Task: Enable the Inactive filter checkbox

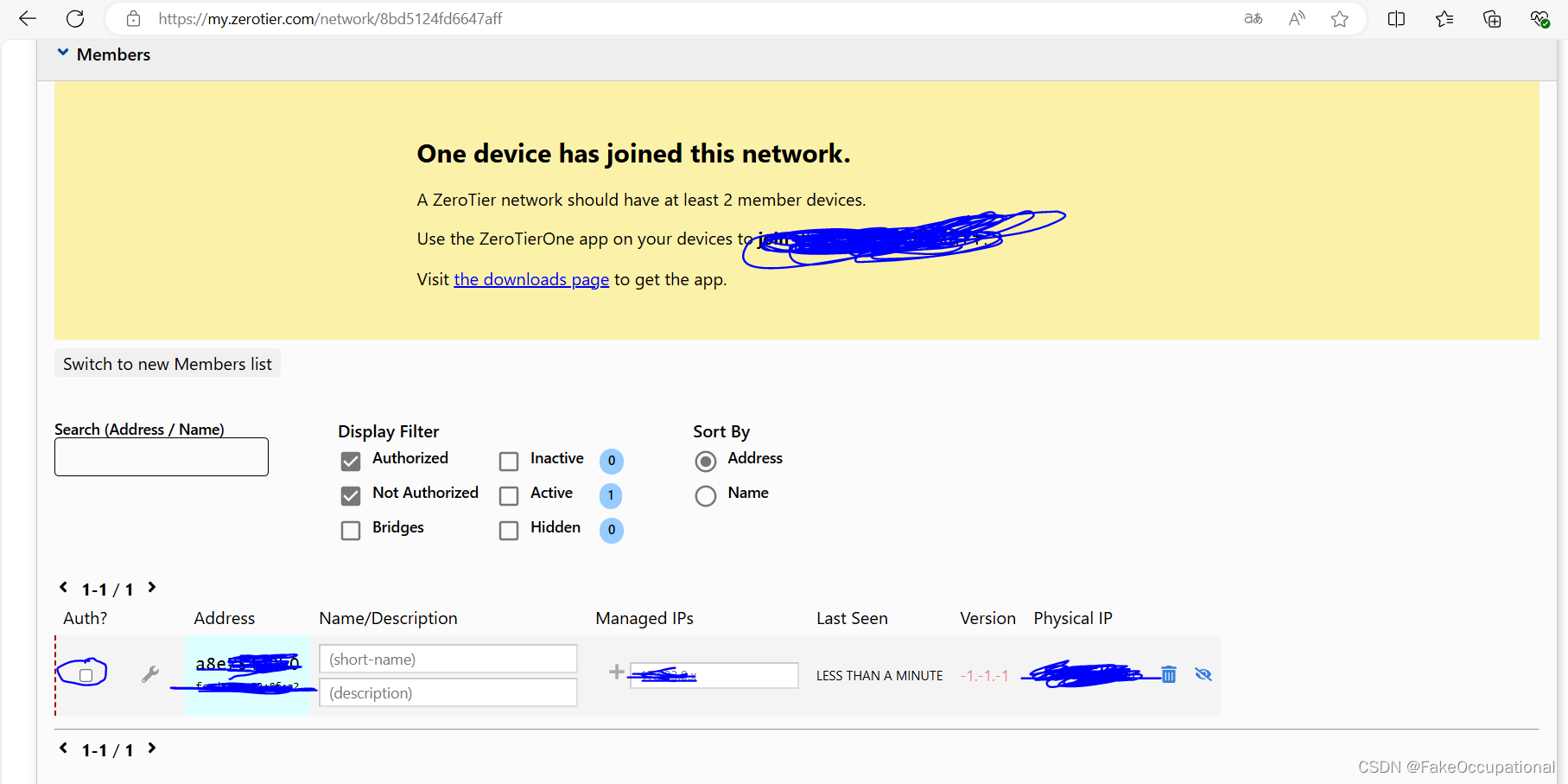Action: pos(509,462)
